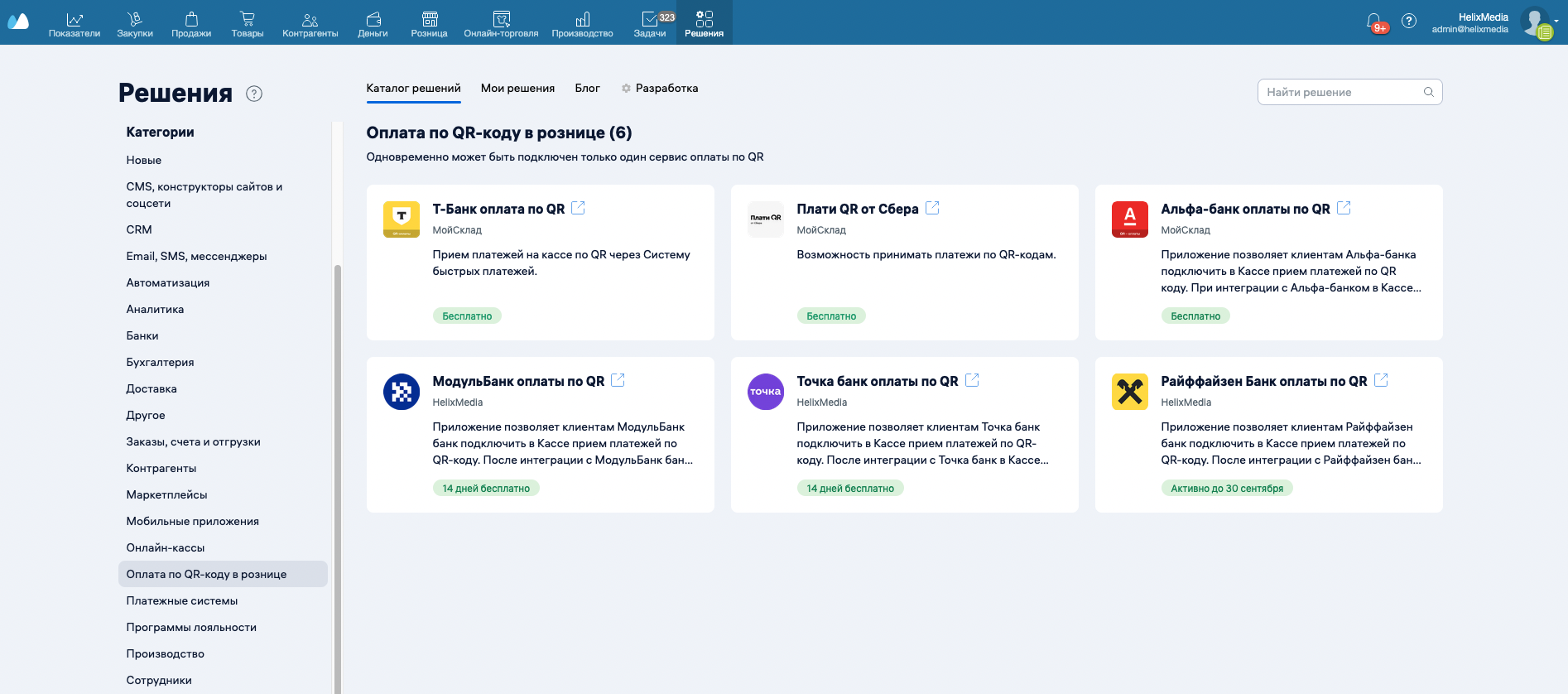Click Активно до 30 сентября badge
1568x694 pixels.
click(x=1227, y=488)
